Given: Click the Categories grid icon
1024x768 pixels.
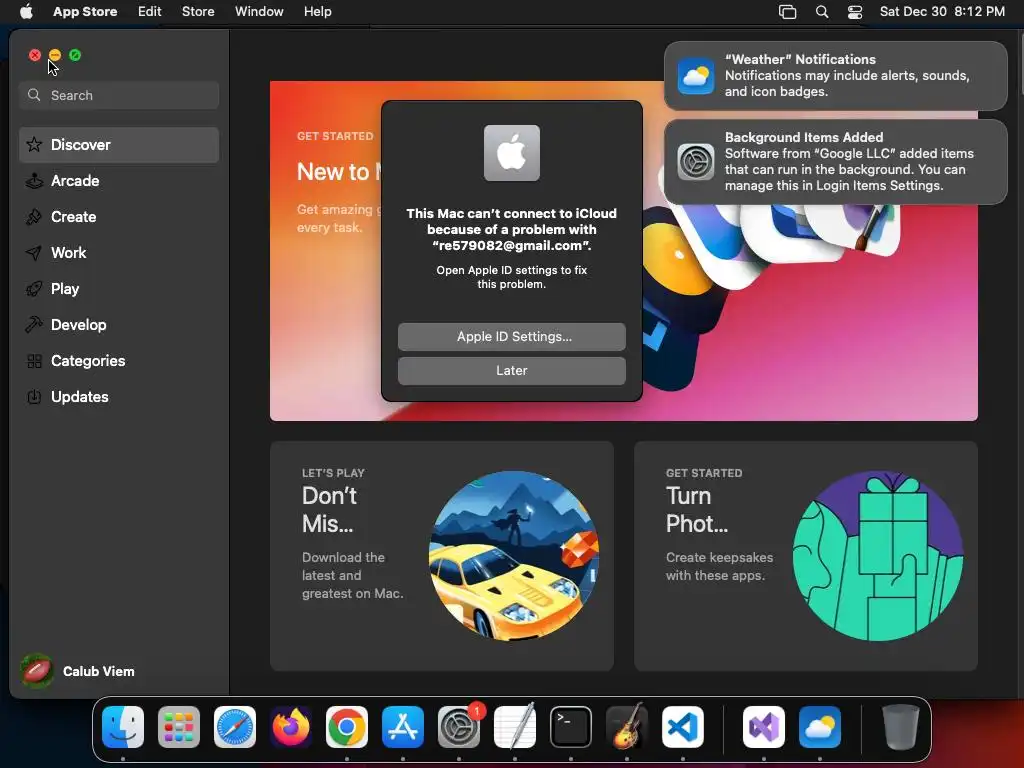Looking at the screenshot, I should (x=34, y=361).
